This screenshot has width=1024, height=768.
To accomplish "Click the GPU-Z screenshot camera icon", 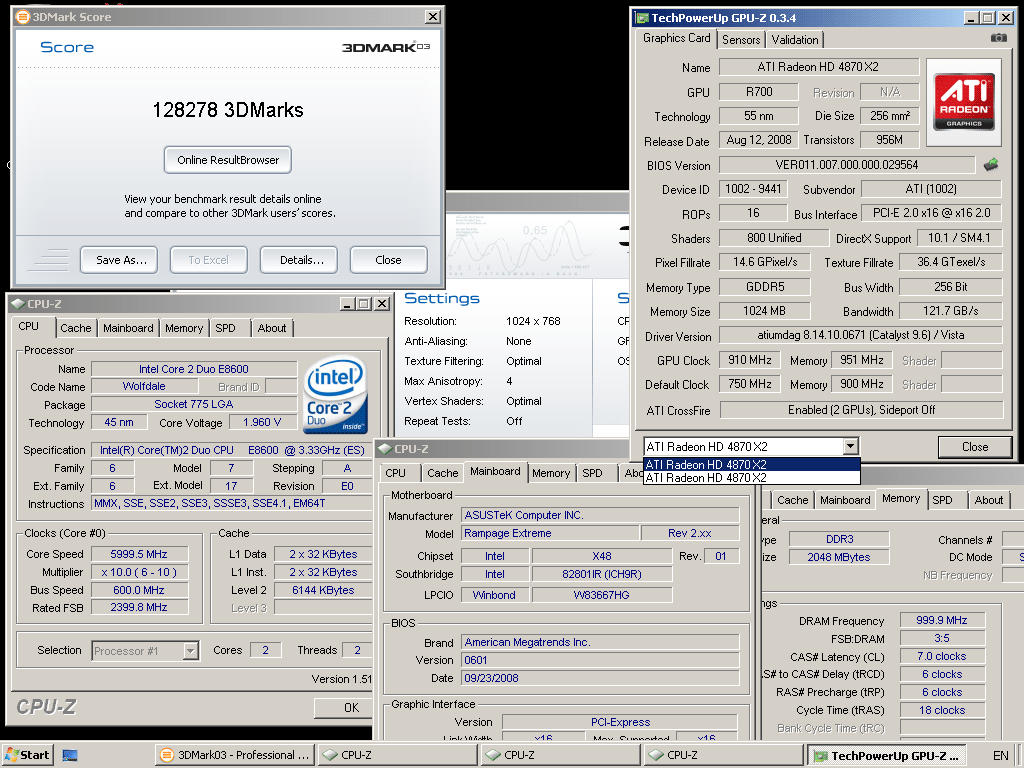I will click(x=998, y=38).
